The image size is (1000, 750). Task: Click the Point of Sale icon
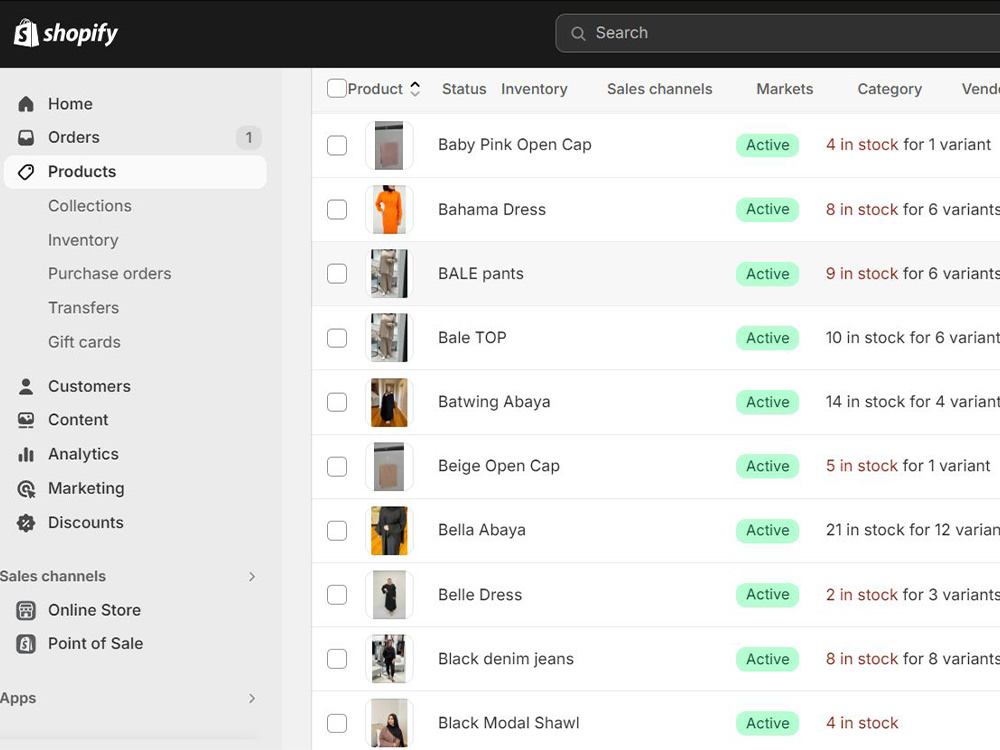tap(26, 643)
